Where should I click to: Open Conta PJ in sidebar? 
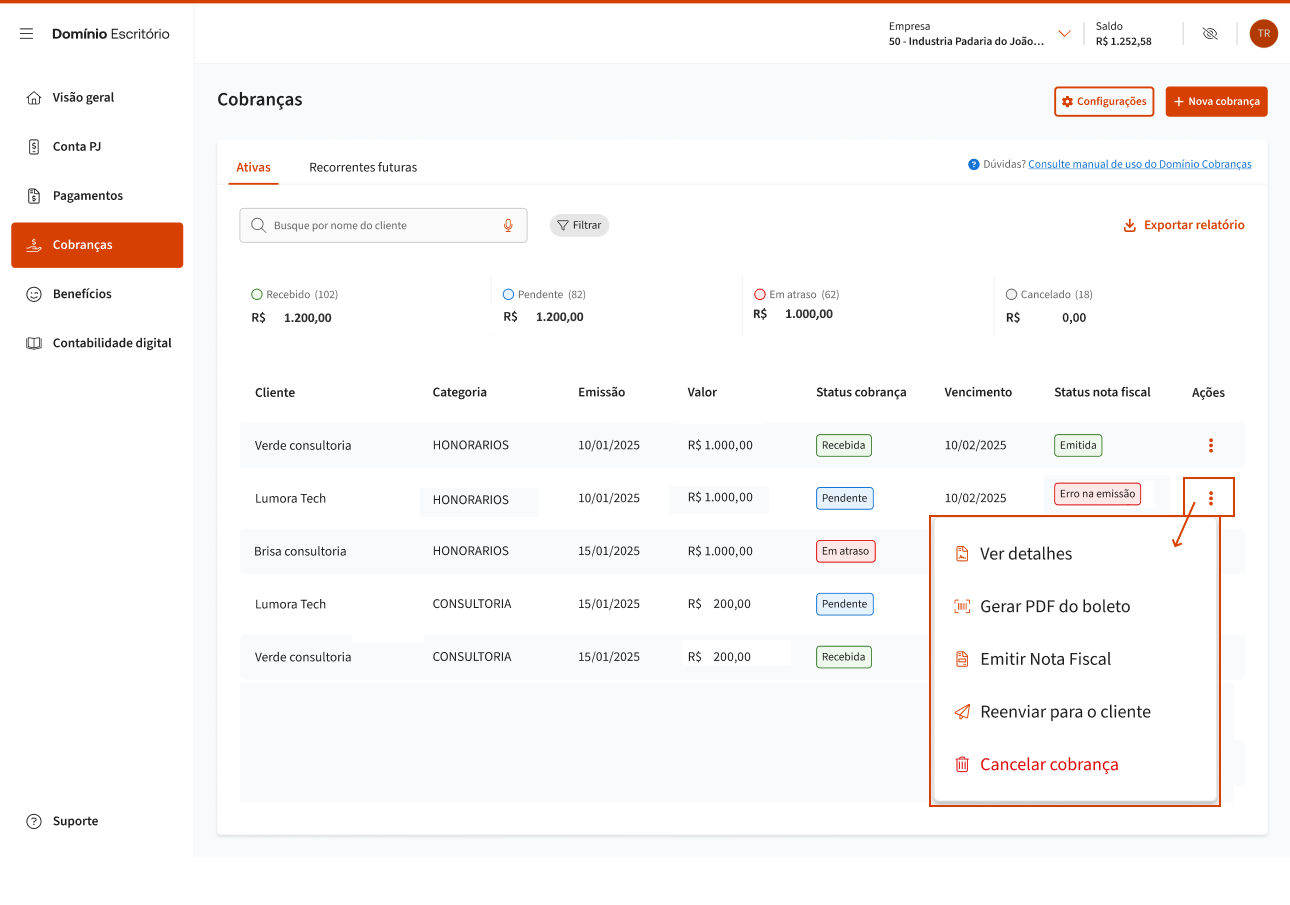point(77,147)
